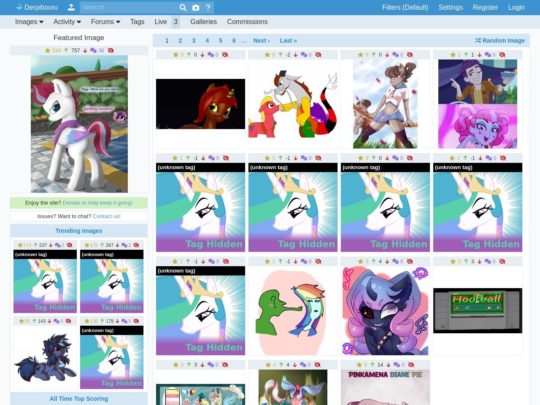This screenshot has width=540, height=405.
Task: Focus the Search input field
Action: 129,7
